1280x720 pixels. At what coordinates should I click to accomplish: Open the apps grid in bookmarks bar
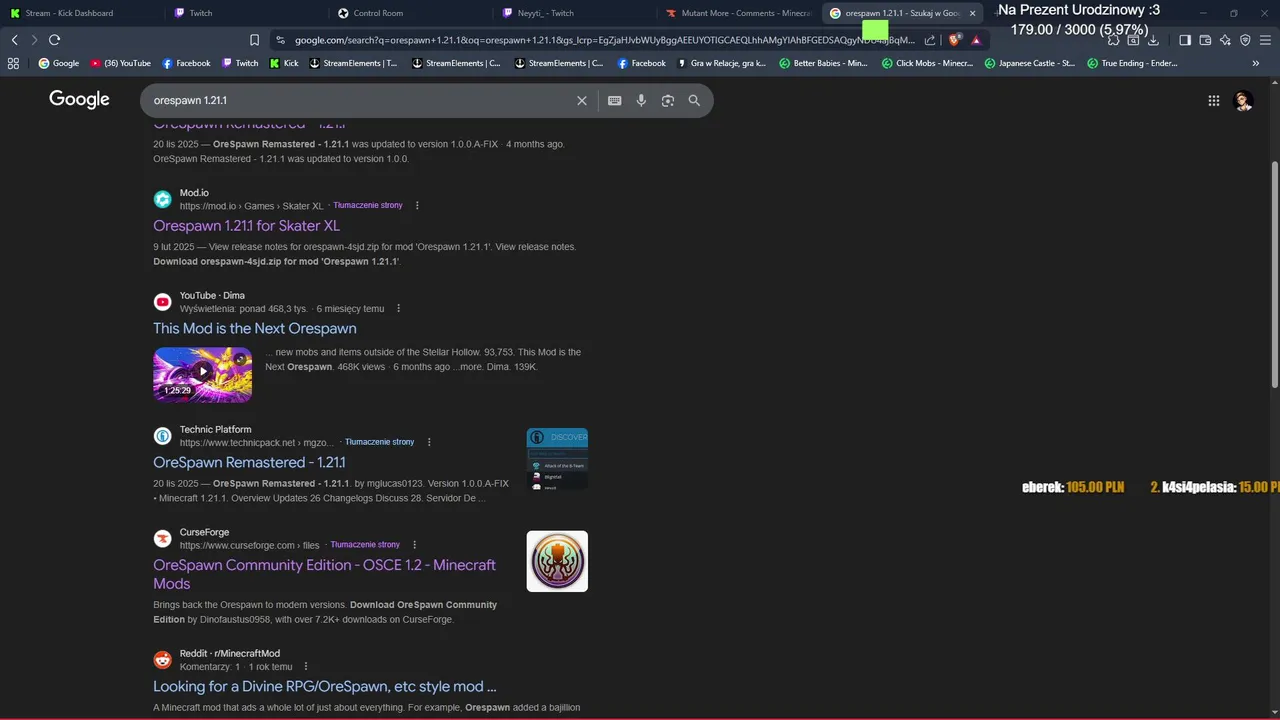click(x=13, y=63)
